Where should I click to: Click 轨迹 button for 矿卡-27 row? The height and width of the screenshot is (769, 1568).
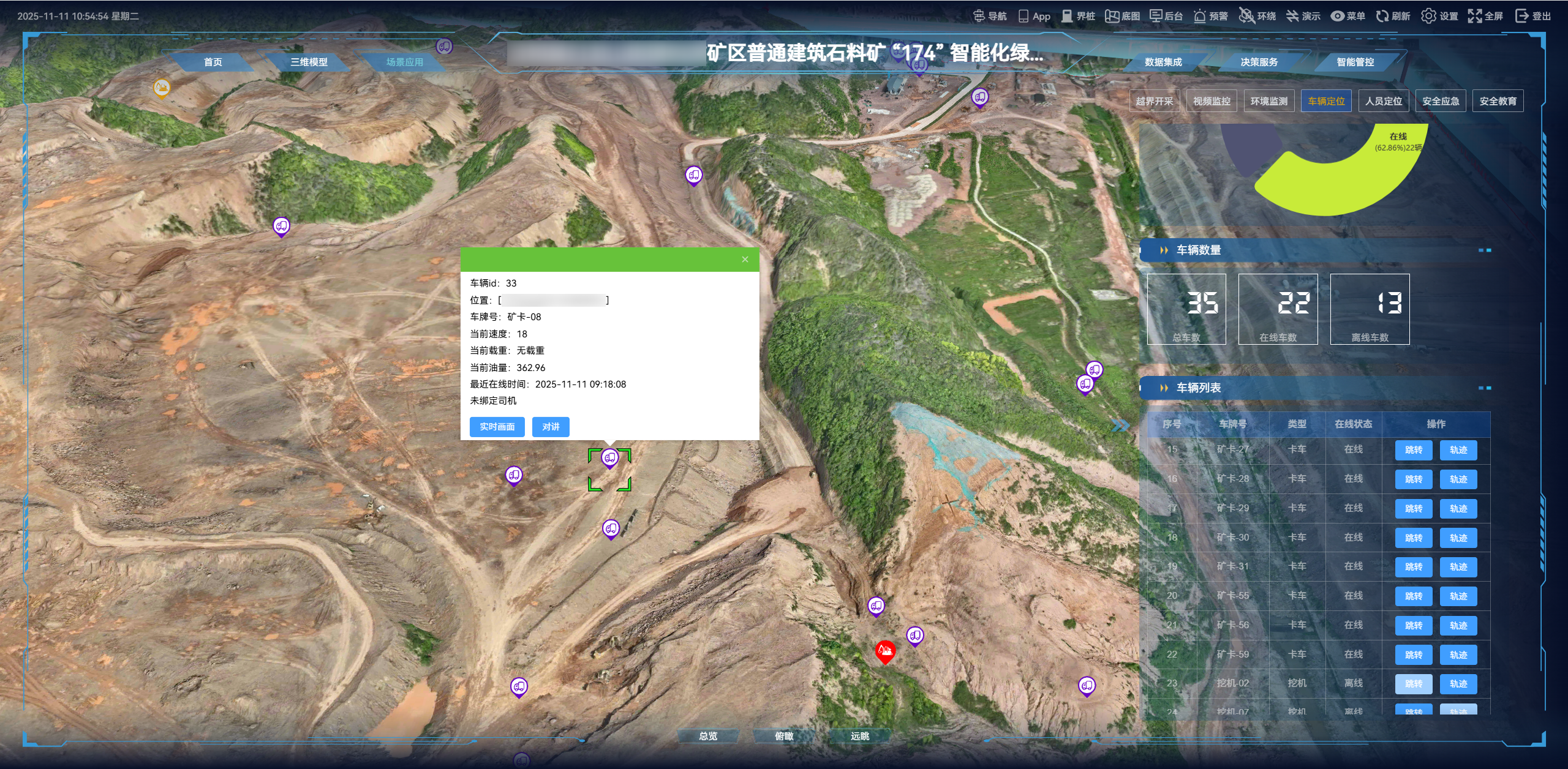pos(1458,450)
